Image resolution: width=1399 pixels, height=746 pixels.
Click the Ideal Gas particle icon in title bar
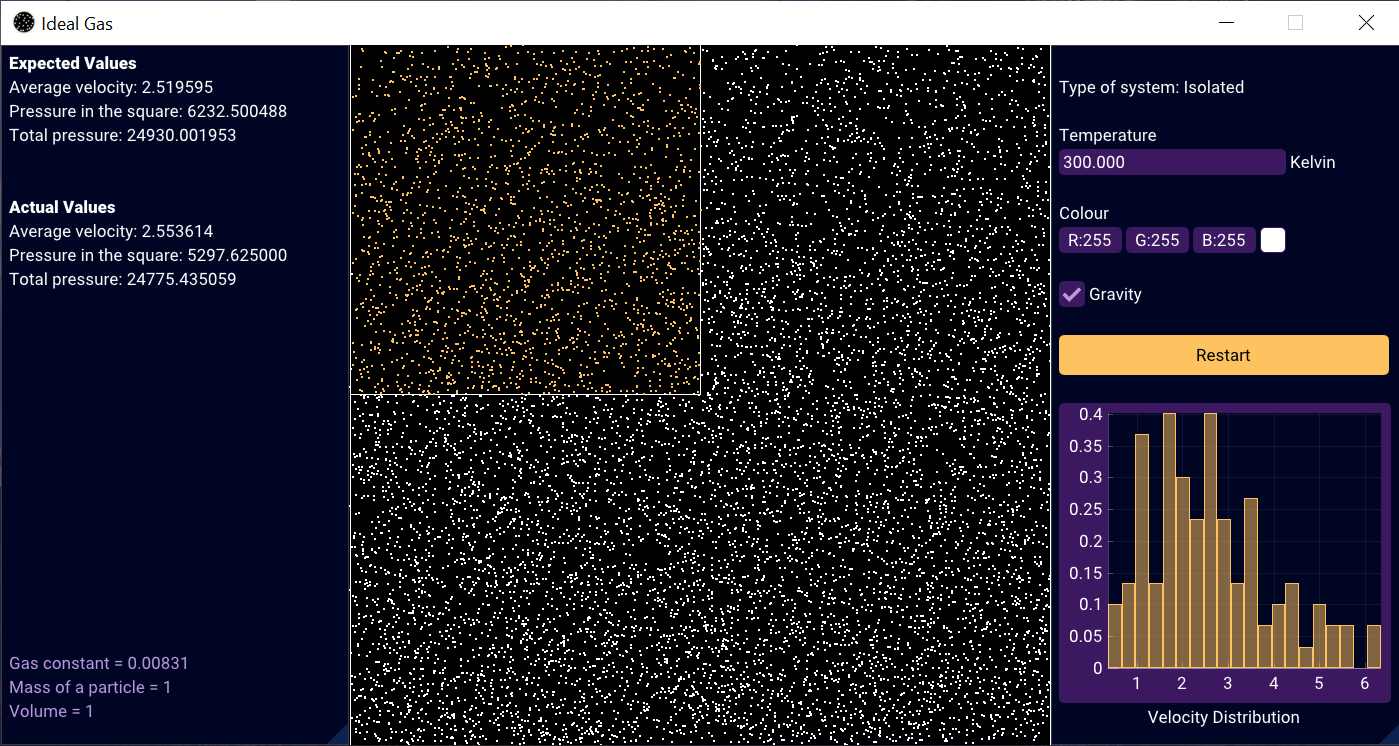pos(22,21)
